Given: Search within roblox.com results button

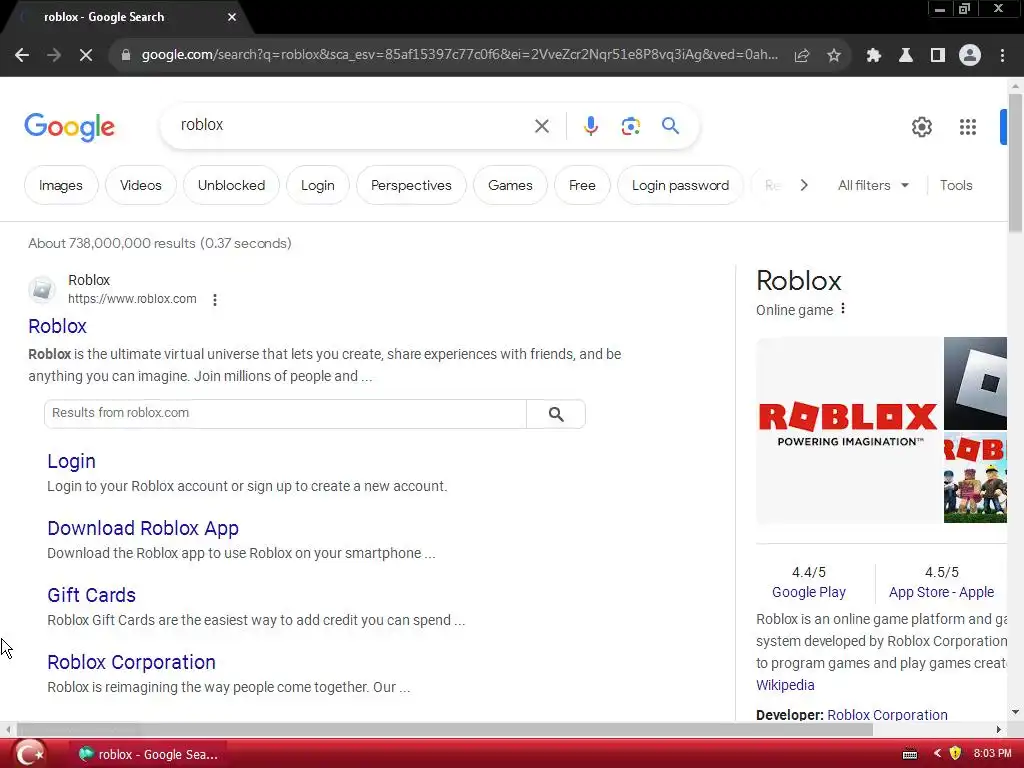Looking at the screenshot, I should tap(556, 414).
